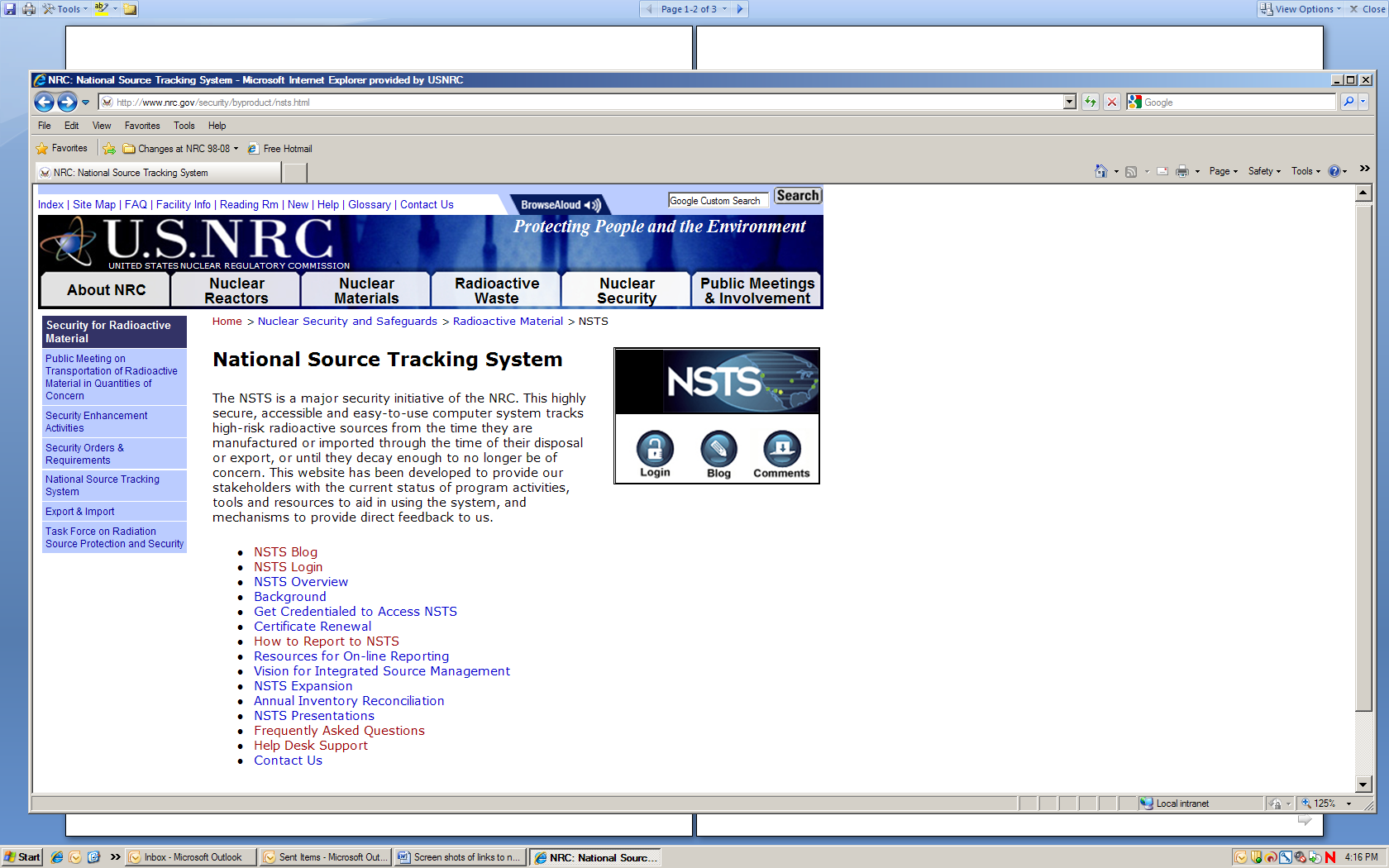The width and height of the screenshot is (1389, 868).
Task: Go back with the browser Back arrow
Action: [x=45, y=102]
